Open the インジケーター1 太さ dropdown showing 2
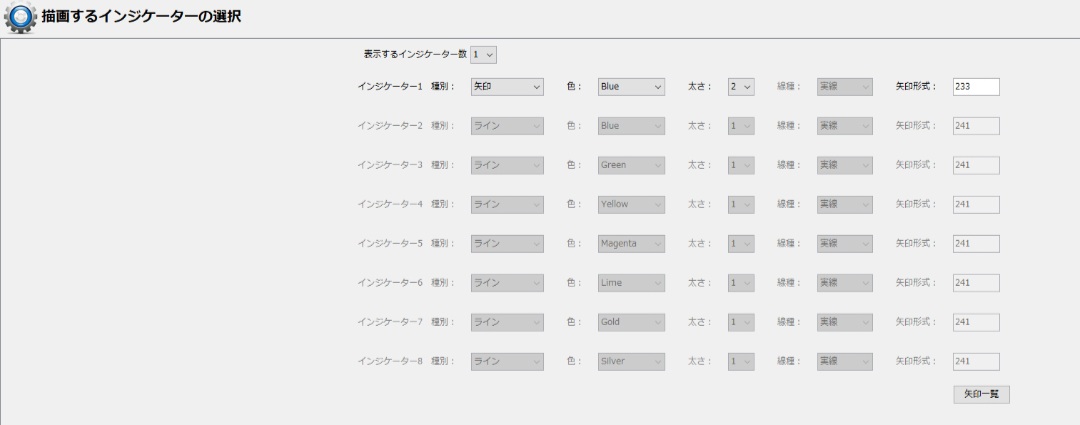The height and width of the screenshot is (425, 1080). [740, 87]
